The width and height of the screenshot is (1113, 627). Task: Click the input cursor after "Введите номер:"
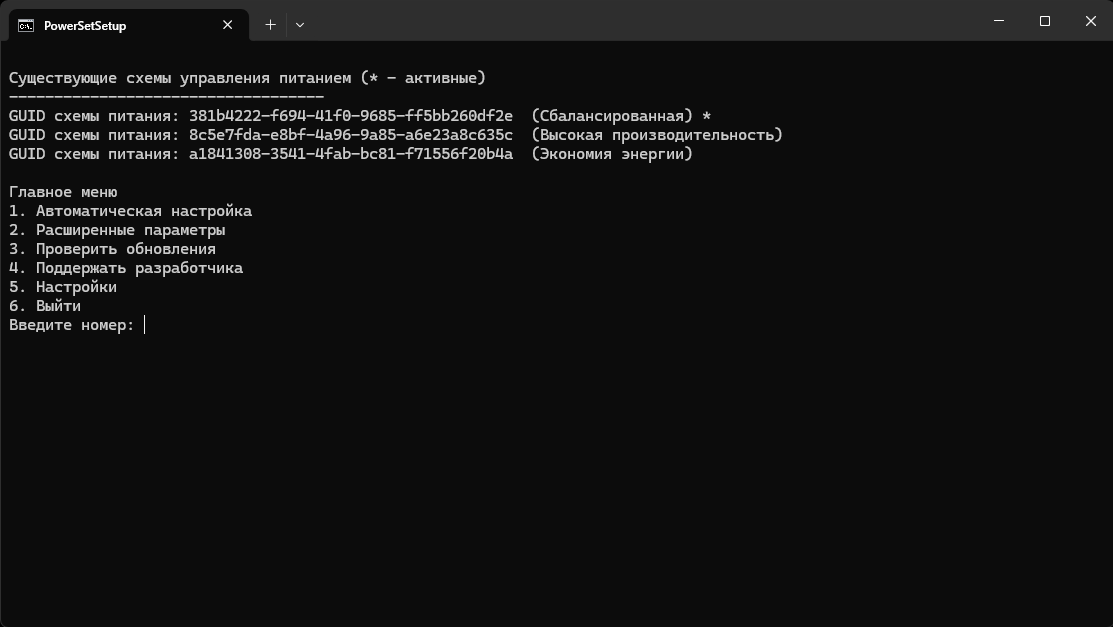[x=145, y=325]
